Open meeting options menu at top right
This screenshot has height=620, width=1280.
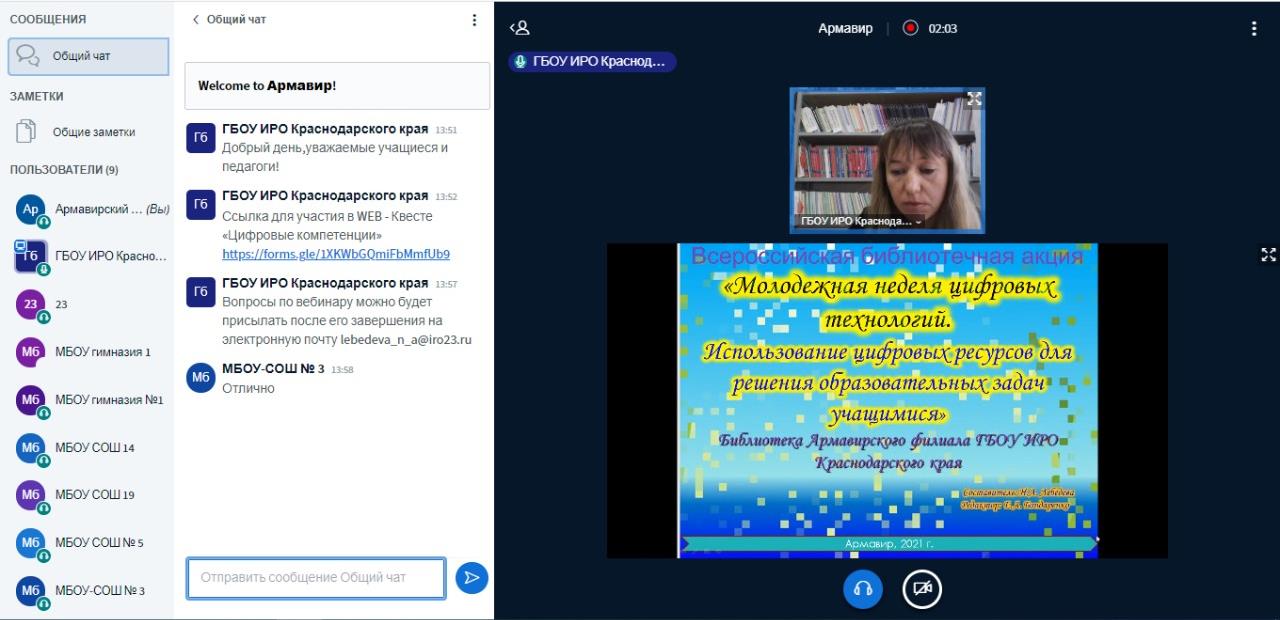coord(1253,28)
